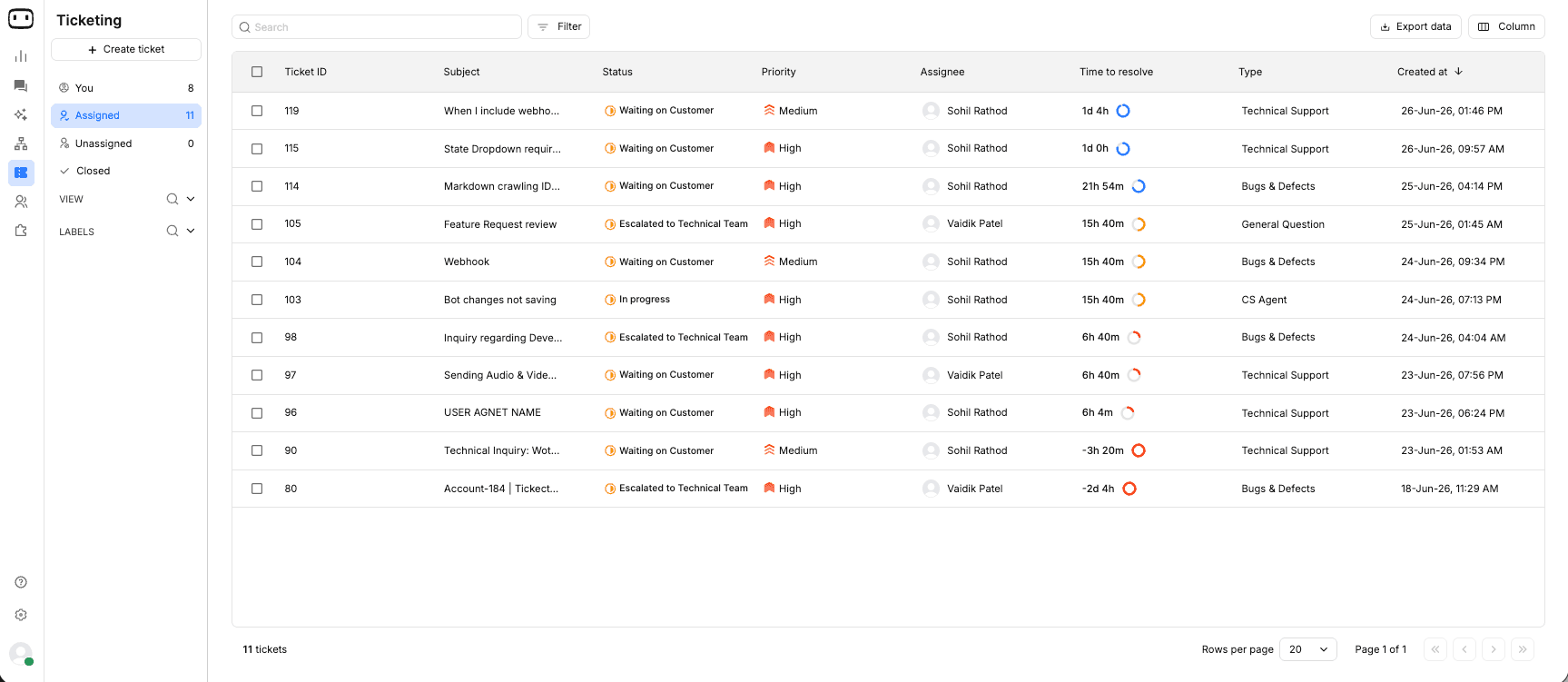Open the ticketing sidebar icon
This screenshot has width=1568, height=682.
pyautogui.click(x=21, y=173)
